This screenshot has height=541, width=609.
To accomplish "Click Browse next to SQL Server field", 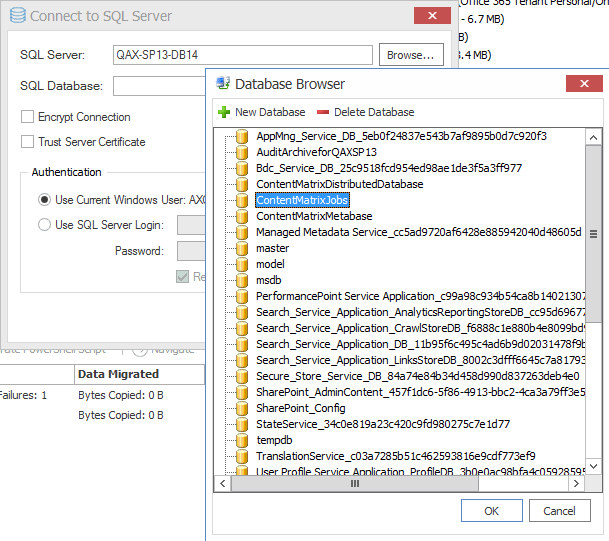I will [x=411, y=55].
